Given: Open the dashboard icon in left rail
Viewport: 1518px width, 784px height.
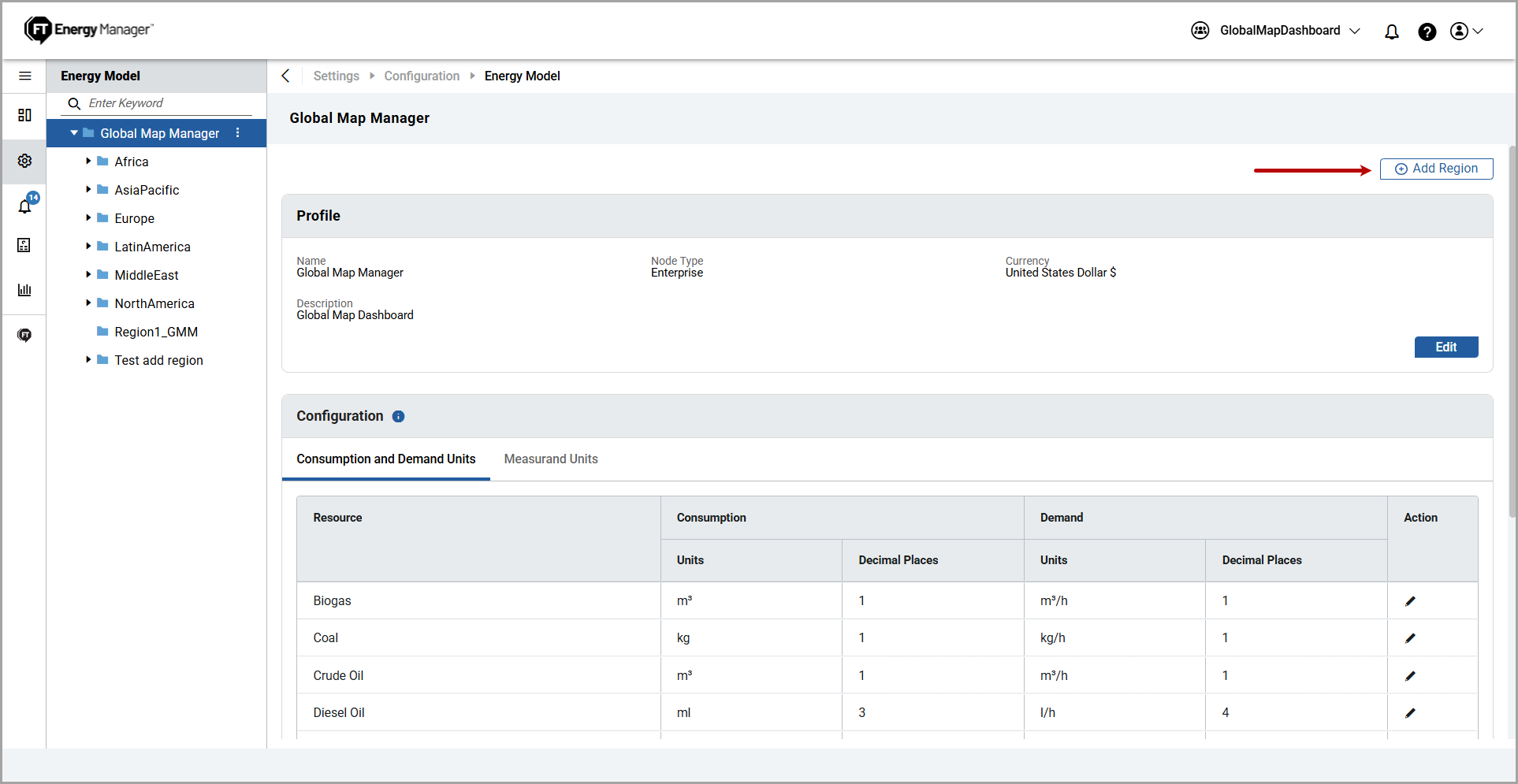Looking at the screenshot, I should point(24,116).
